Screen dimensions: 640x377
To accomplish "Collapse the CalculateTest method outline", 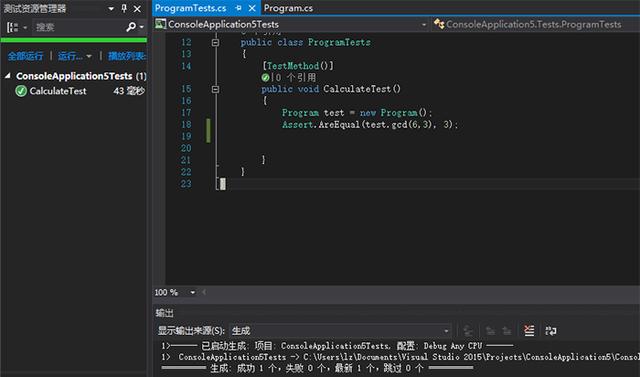I will click(x=216, y=89).
